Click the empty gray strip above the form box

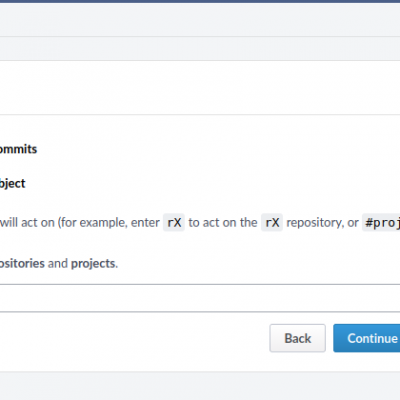tap(200, 48)
